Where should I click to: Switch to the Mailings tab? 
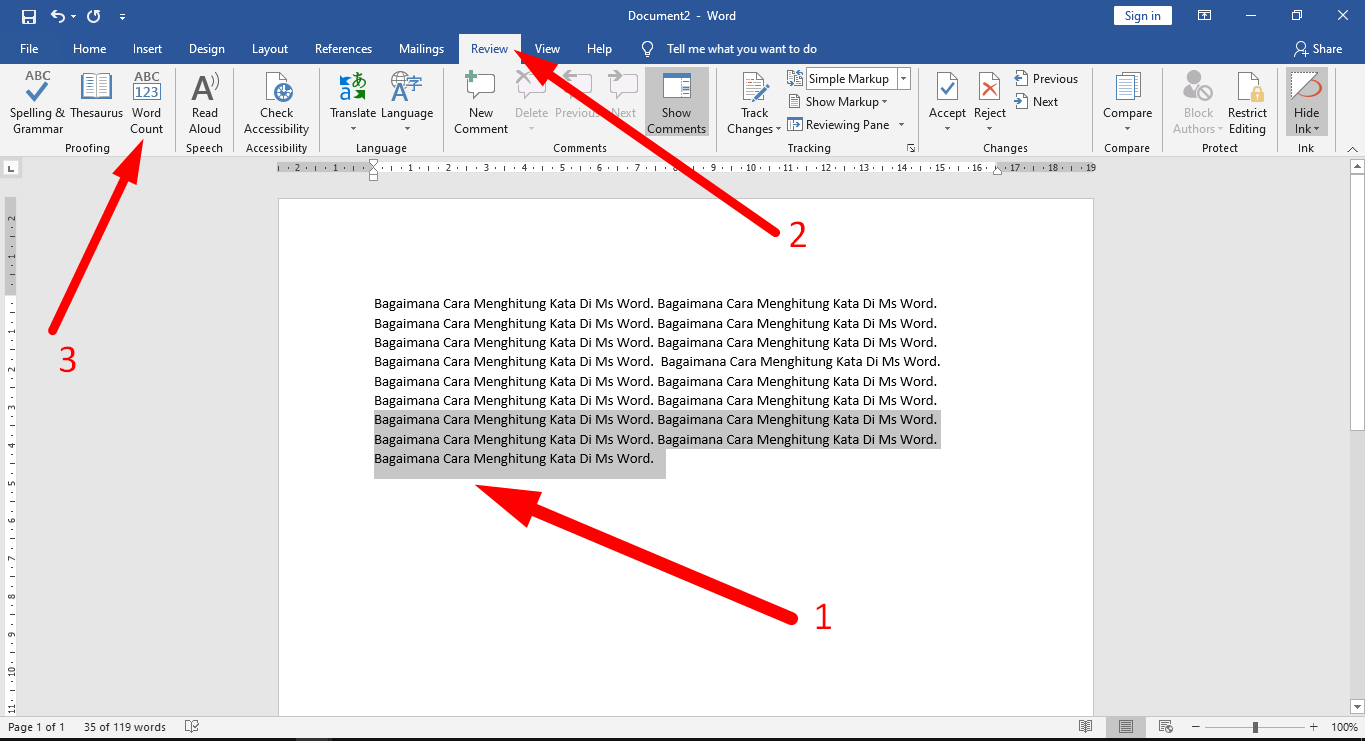[421, 49]
